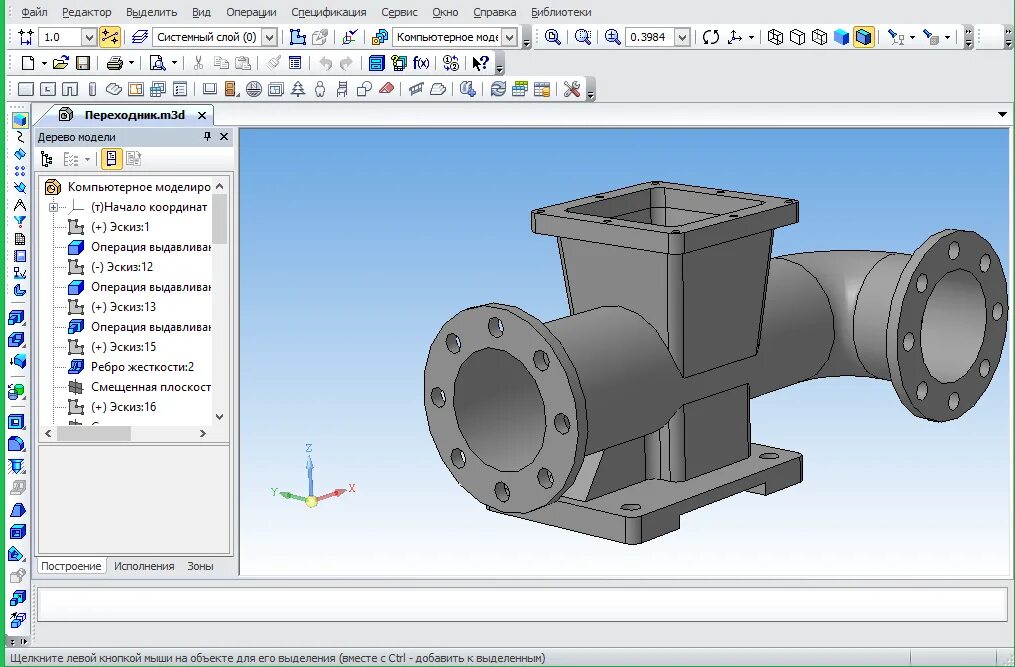Screen dimensions: 1015x667
Task: Toggle hidden-lines-removed display cube icon
Action: [797, 37]
